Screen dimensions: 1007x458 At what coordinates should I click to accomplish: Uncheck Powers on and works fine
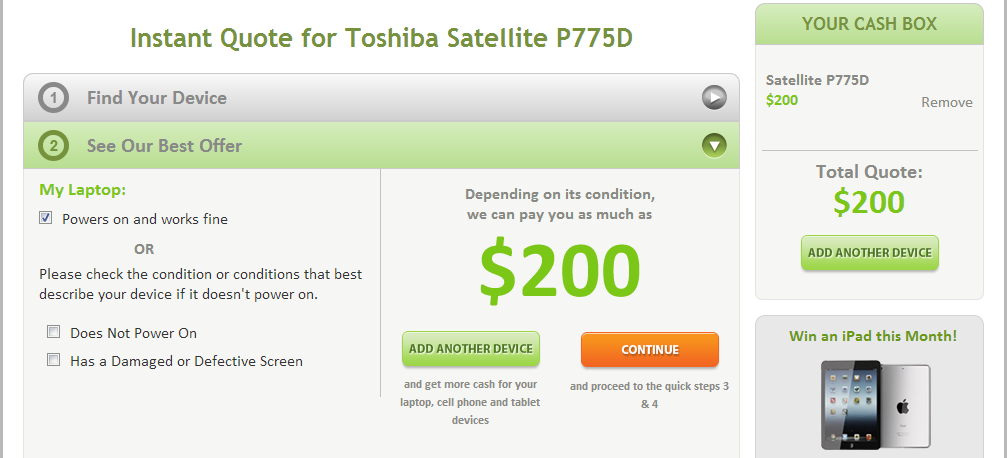click(46, 218)
